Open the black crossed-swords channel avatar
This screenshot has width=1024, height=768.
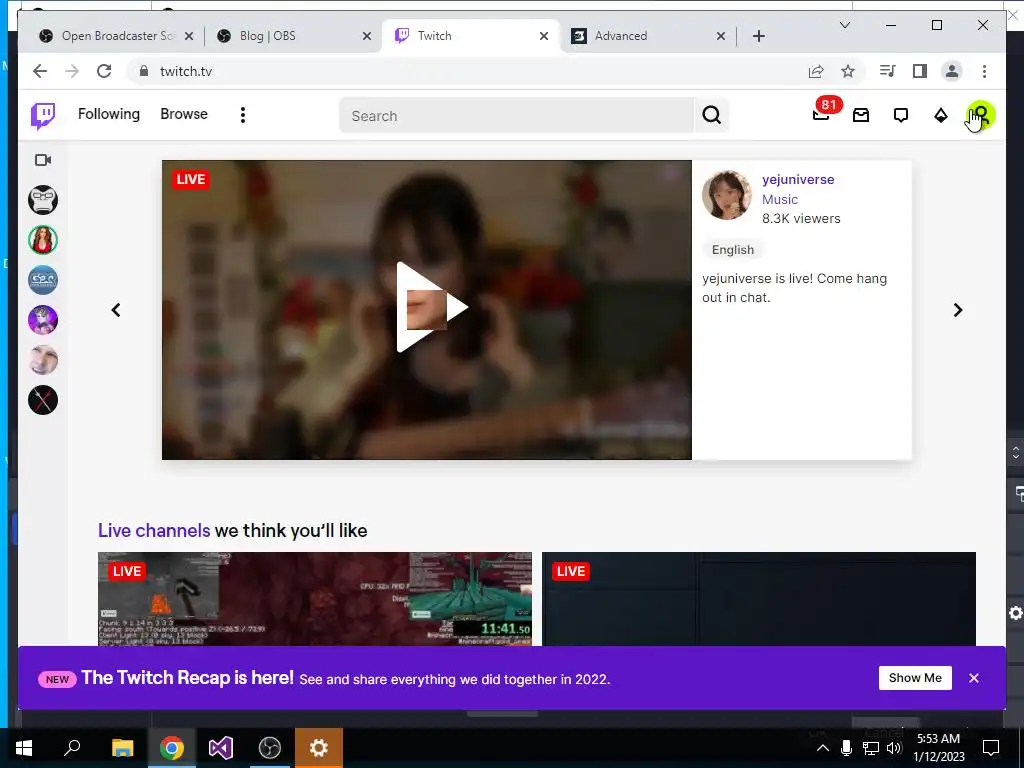pyautogui.click(x=43, y=400)
